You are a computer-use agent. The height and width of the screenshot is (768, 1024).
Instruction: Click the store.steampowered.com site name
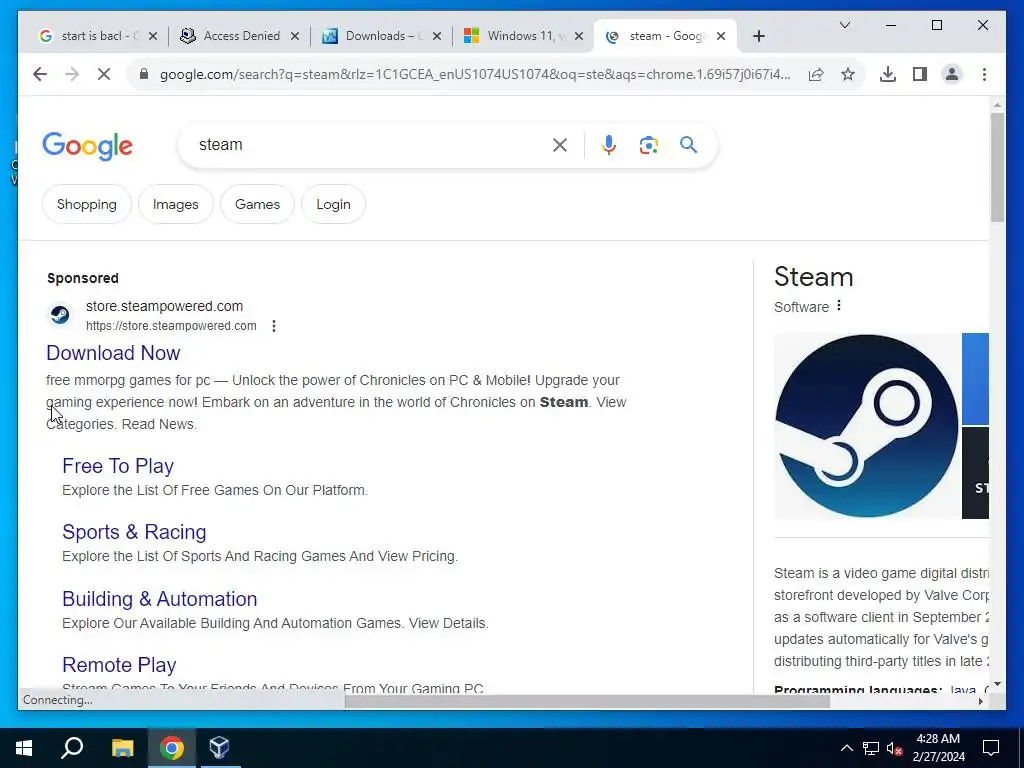coord(165,306)
